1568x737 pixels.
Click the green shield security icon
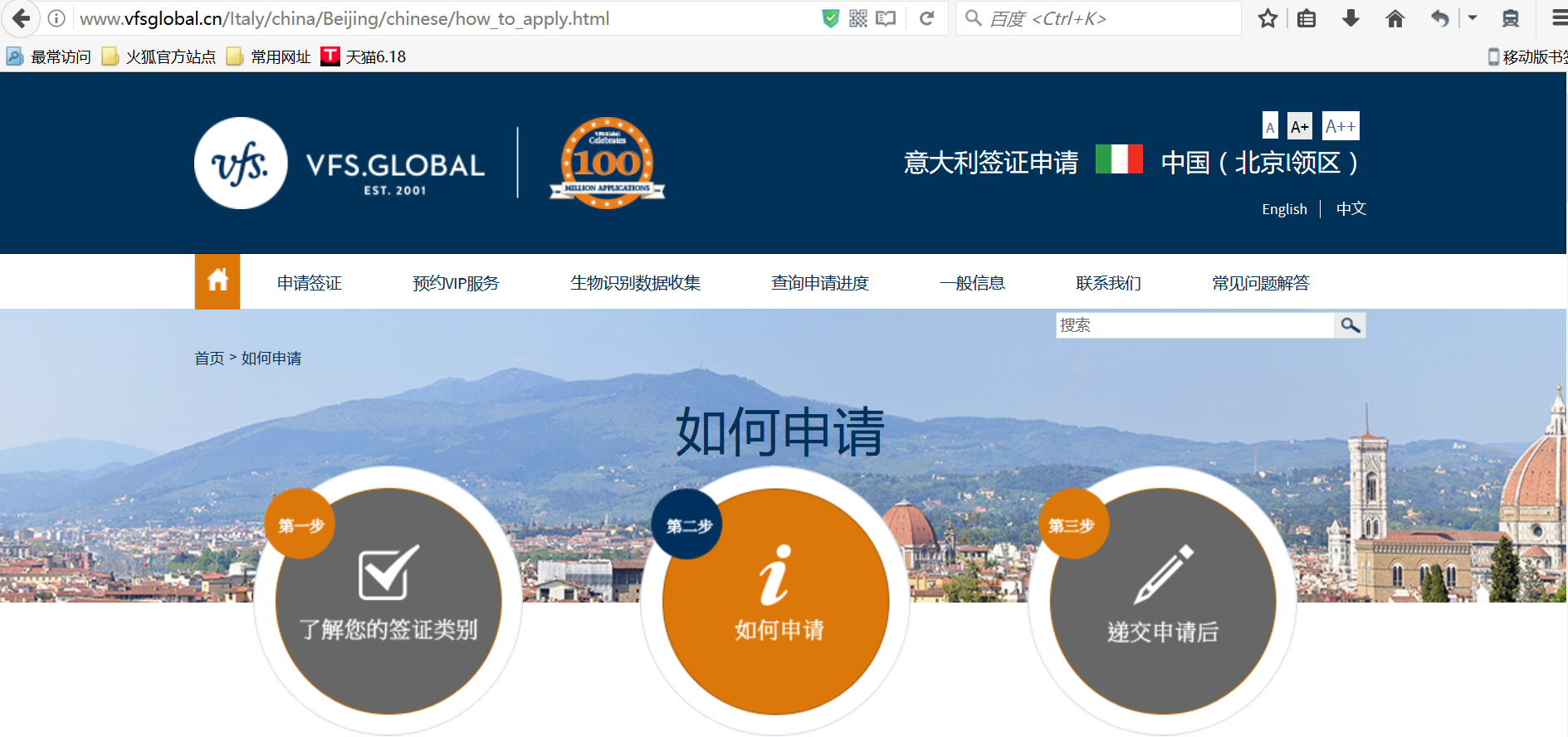coord(830,18)
